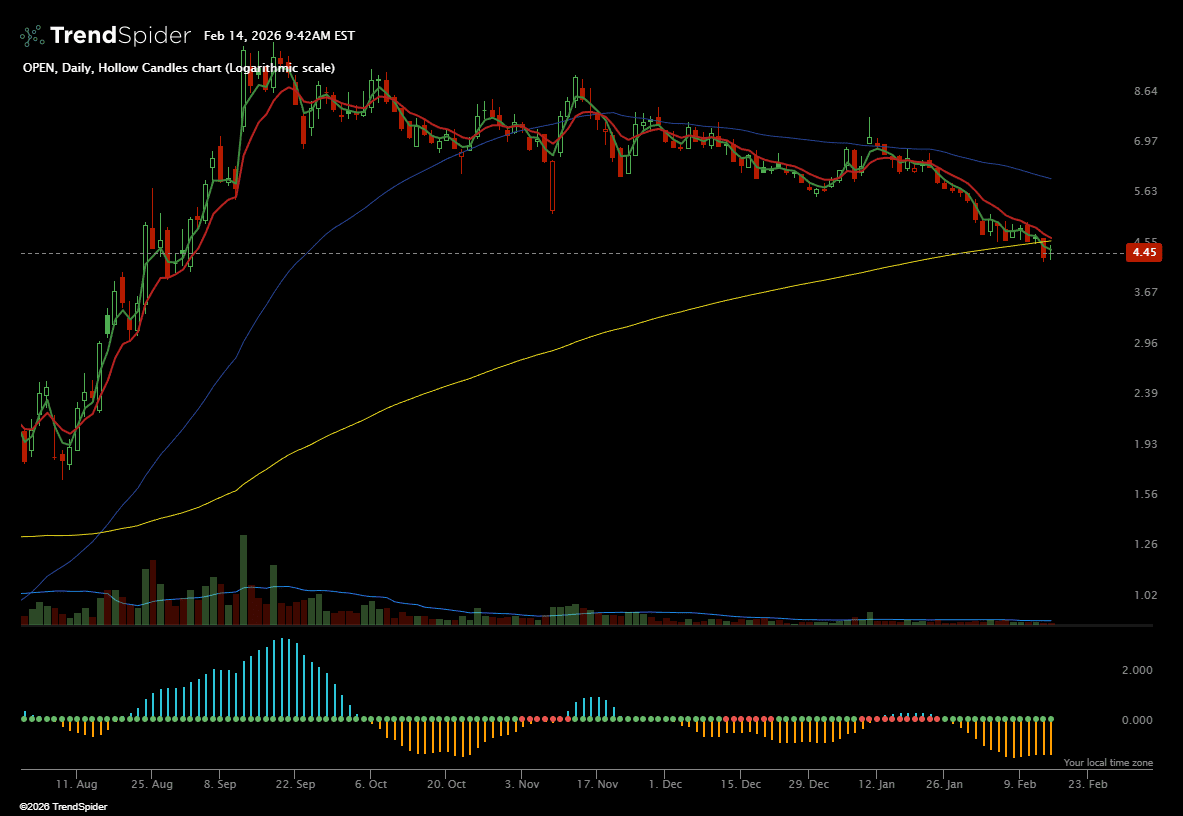This screenshot has width=1183, height=816.
Task: Click the 1.02 price axis label
Action: [1143, 595]
